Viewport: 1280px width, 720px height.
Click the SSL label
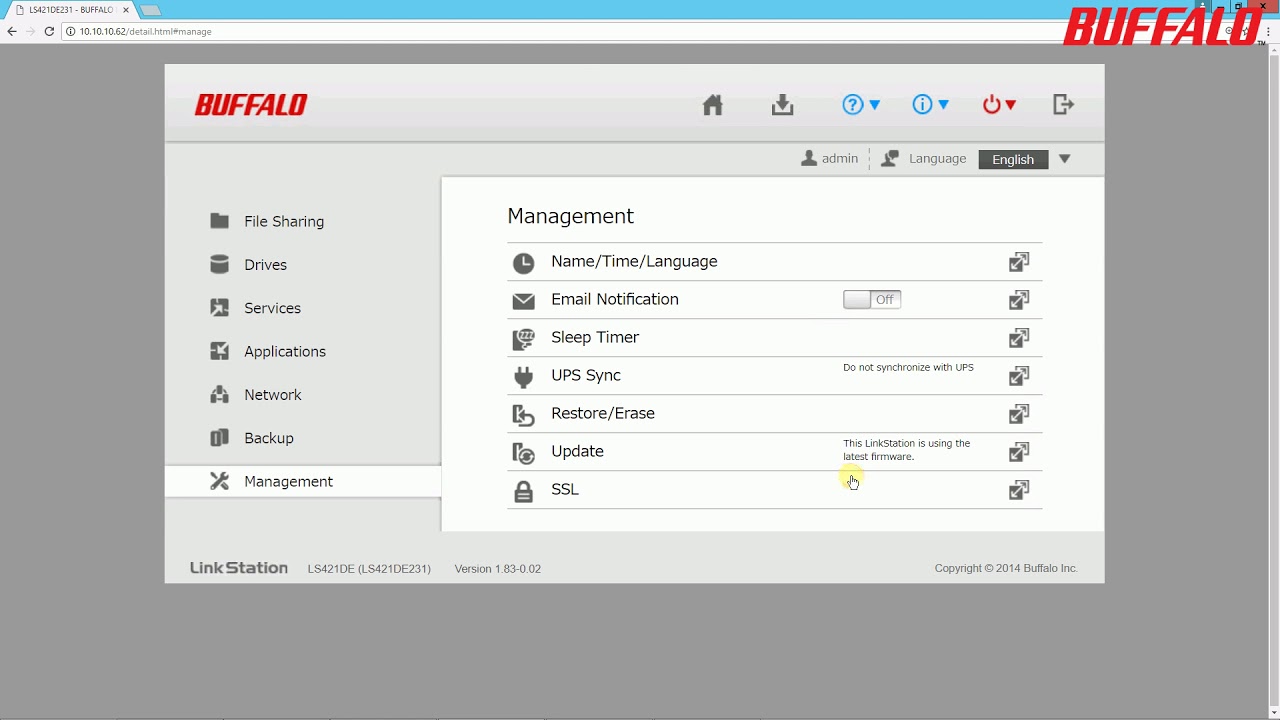click(565, 489)
